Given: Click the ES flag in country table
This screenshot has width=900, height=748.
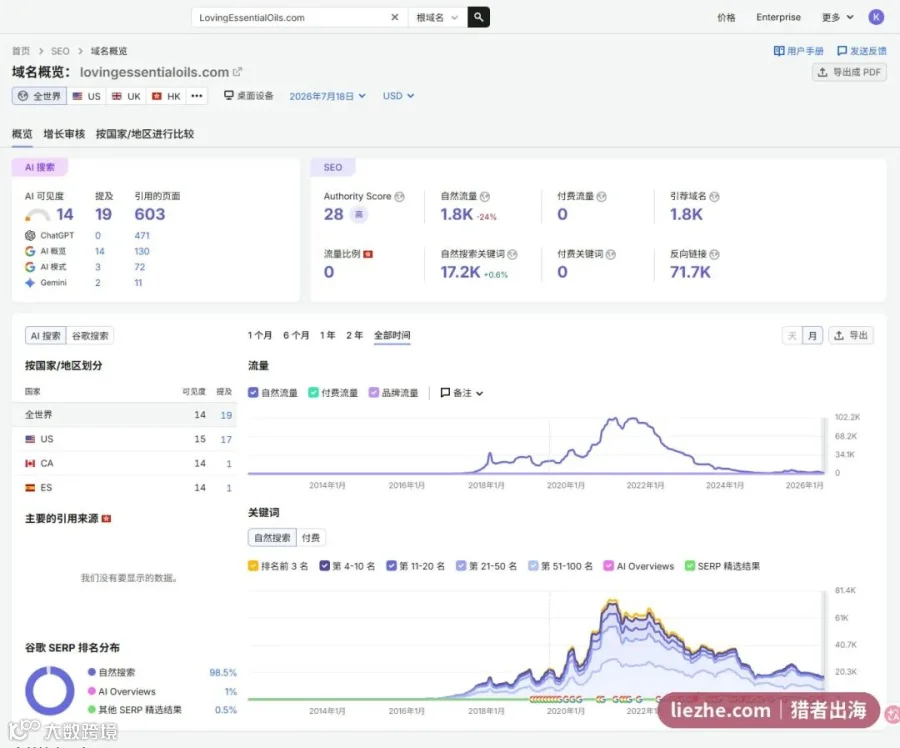Looking at the screenshot, I should (x=30, y=487).
